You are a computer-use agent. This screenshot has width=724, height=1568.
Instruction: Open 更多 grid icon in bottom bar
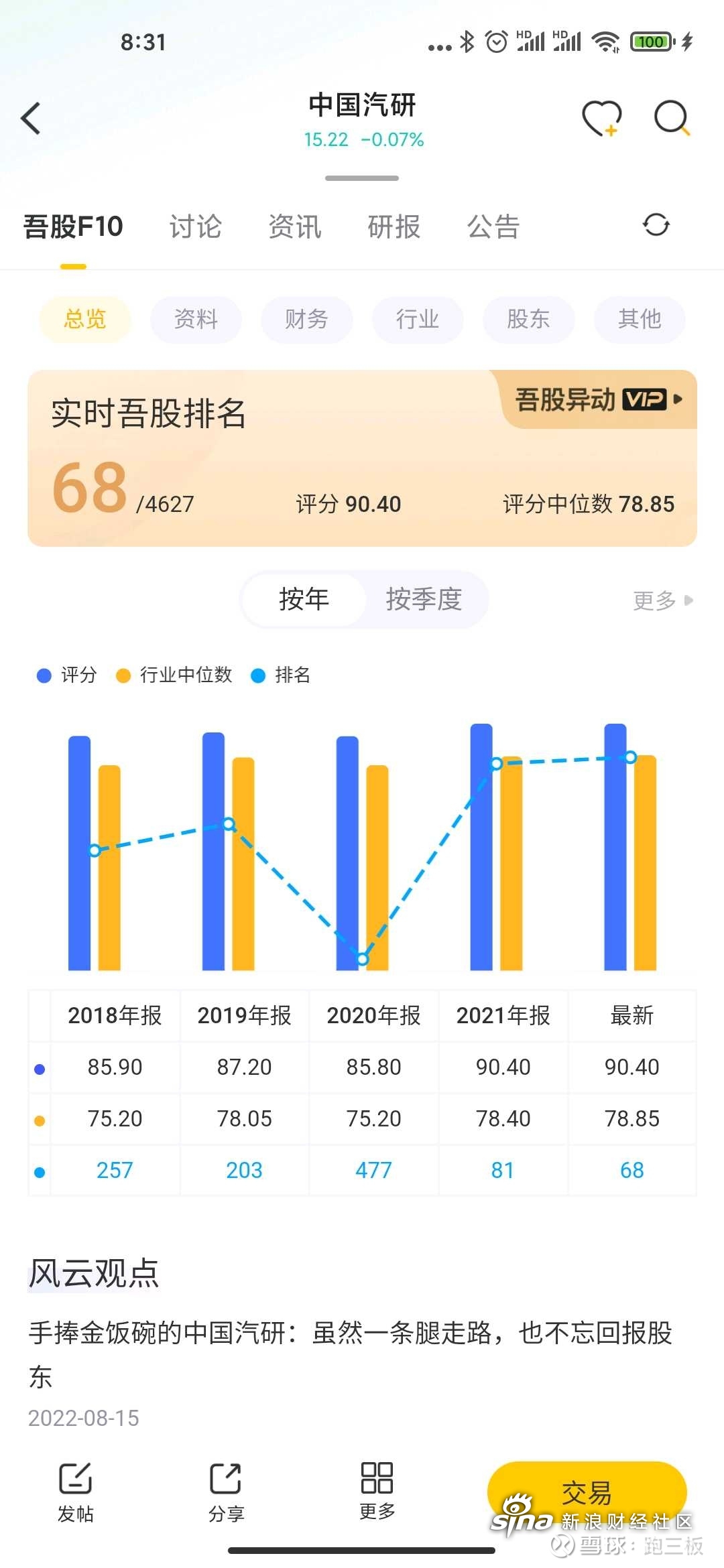click(377, 1477)
